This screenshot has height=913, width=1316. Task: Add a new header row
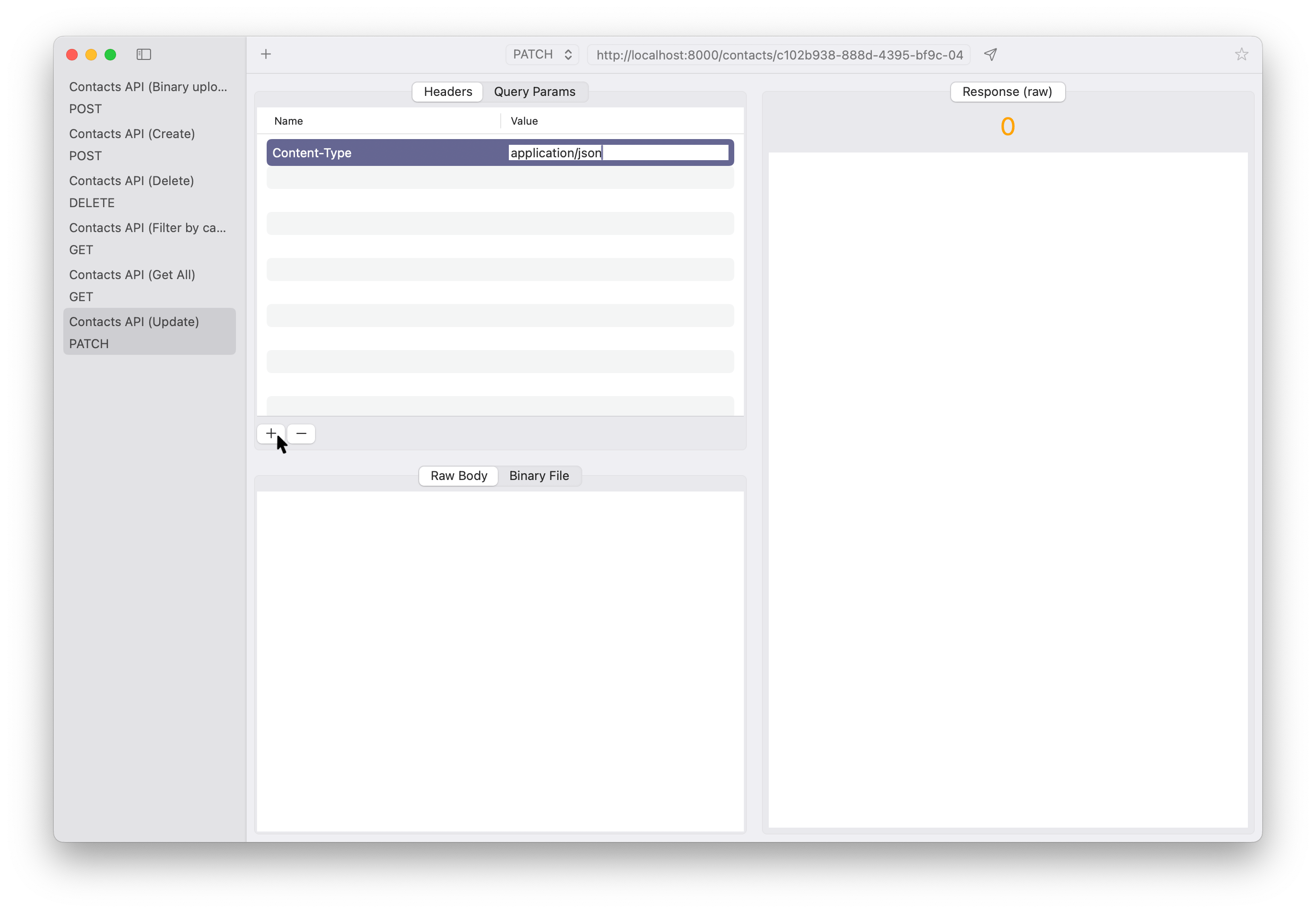[270, 433]
